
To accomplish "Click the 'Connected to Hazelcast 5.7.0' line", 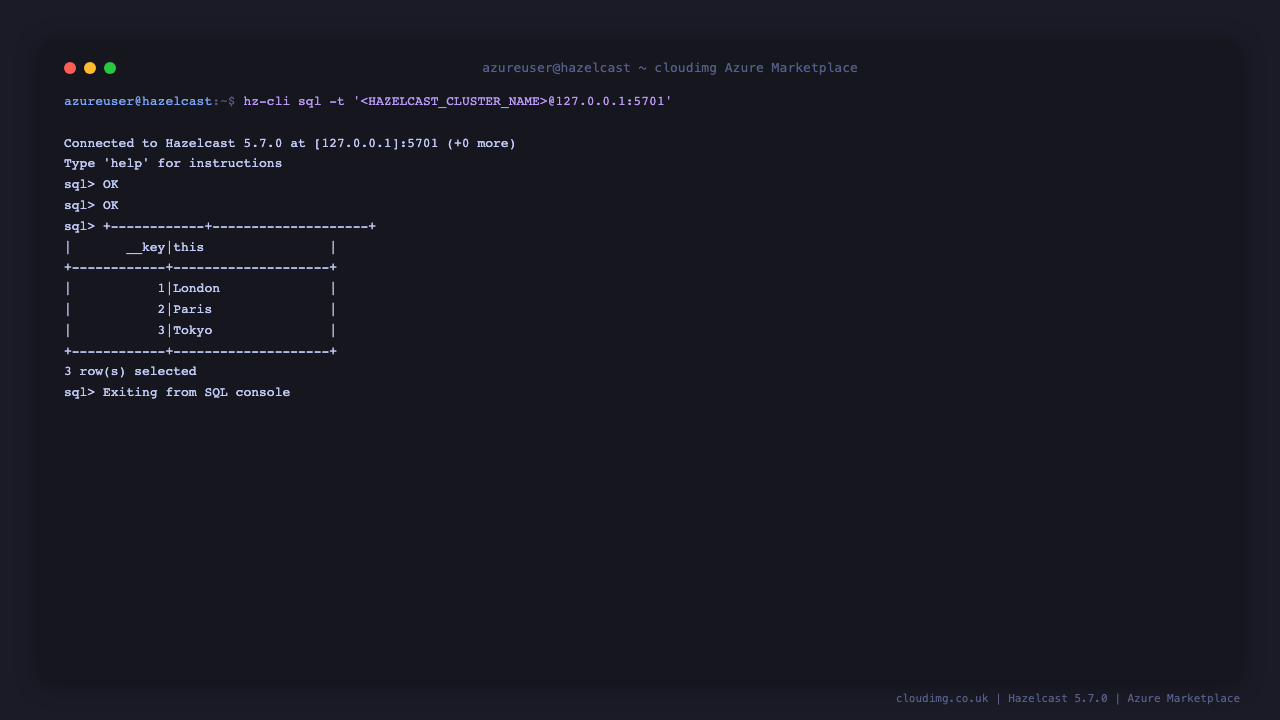I will [290, 143].
